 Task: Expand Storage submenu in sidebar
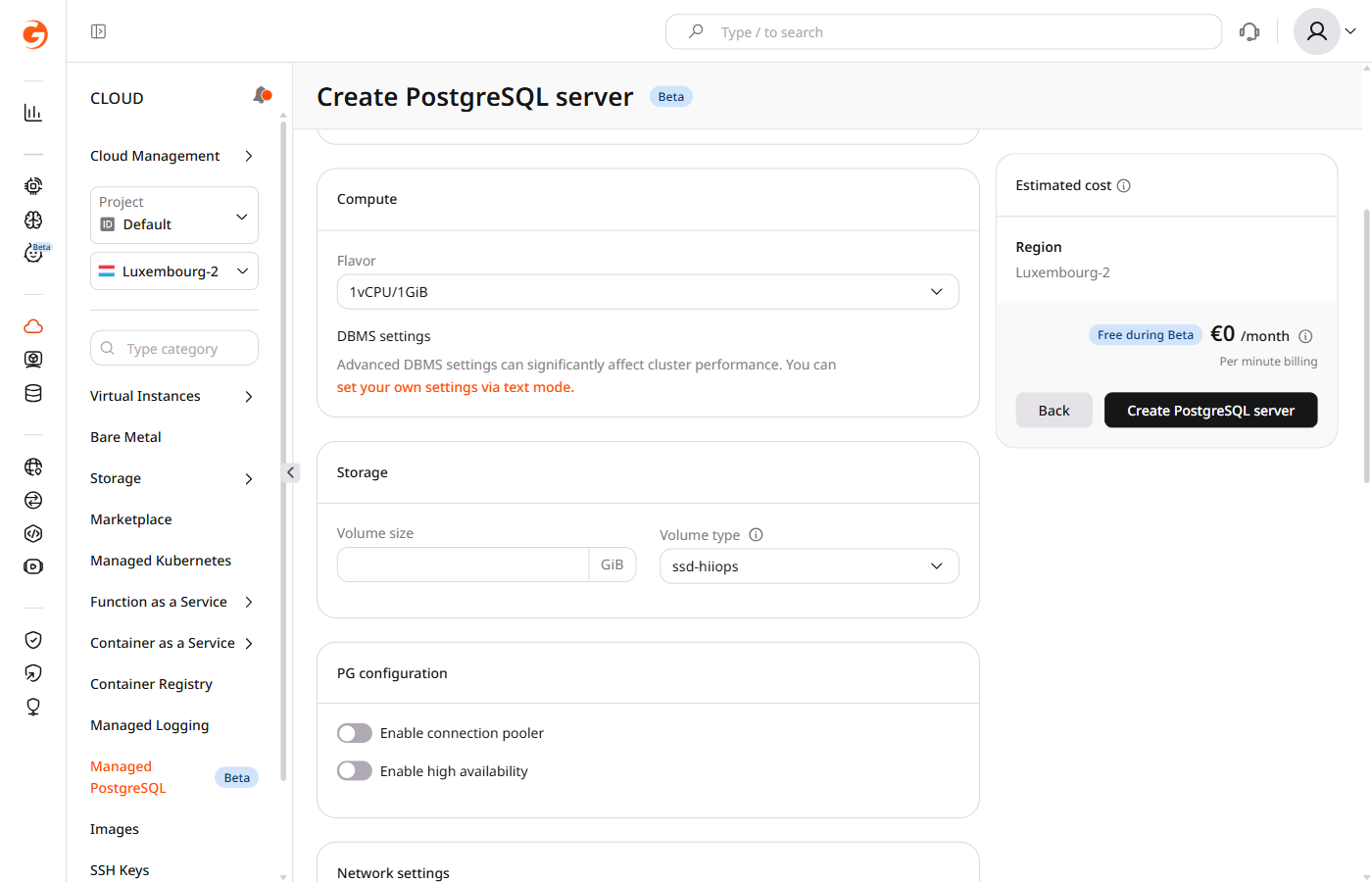173,478
